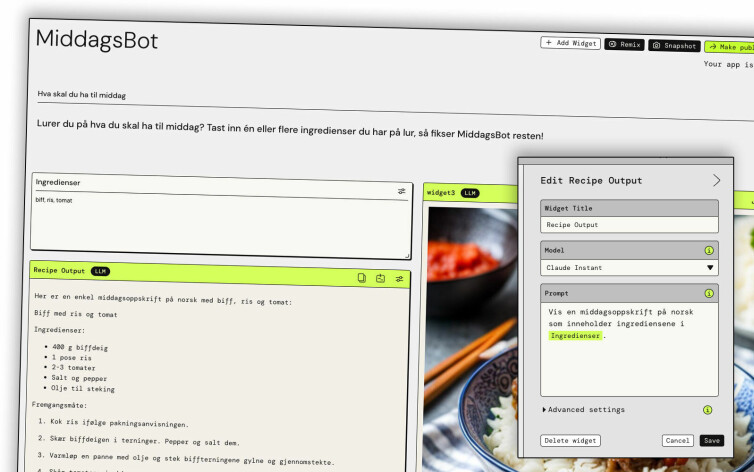Click the 'Ingredienser:' heading in the recipe
Screen dimensions: 754x472
pyautogui.click(x=59, y=330)
